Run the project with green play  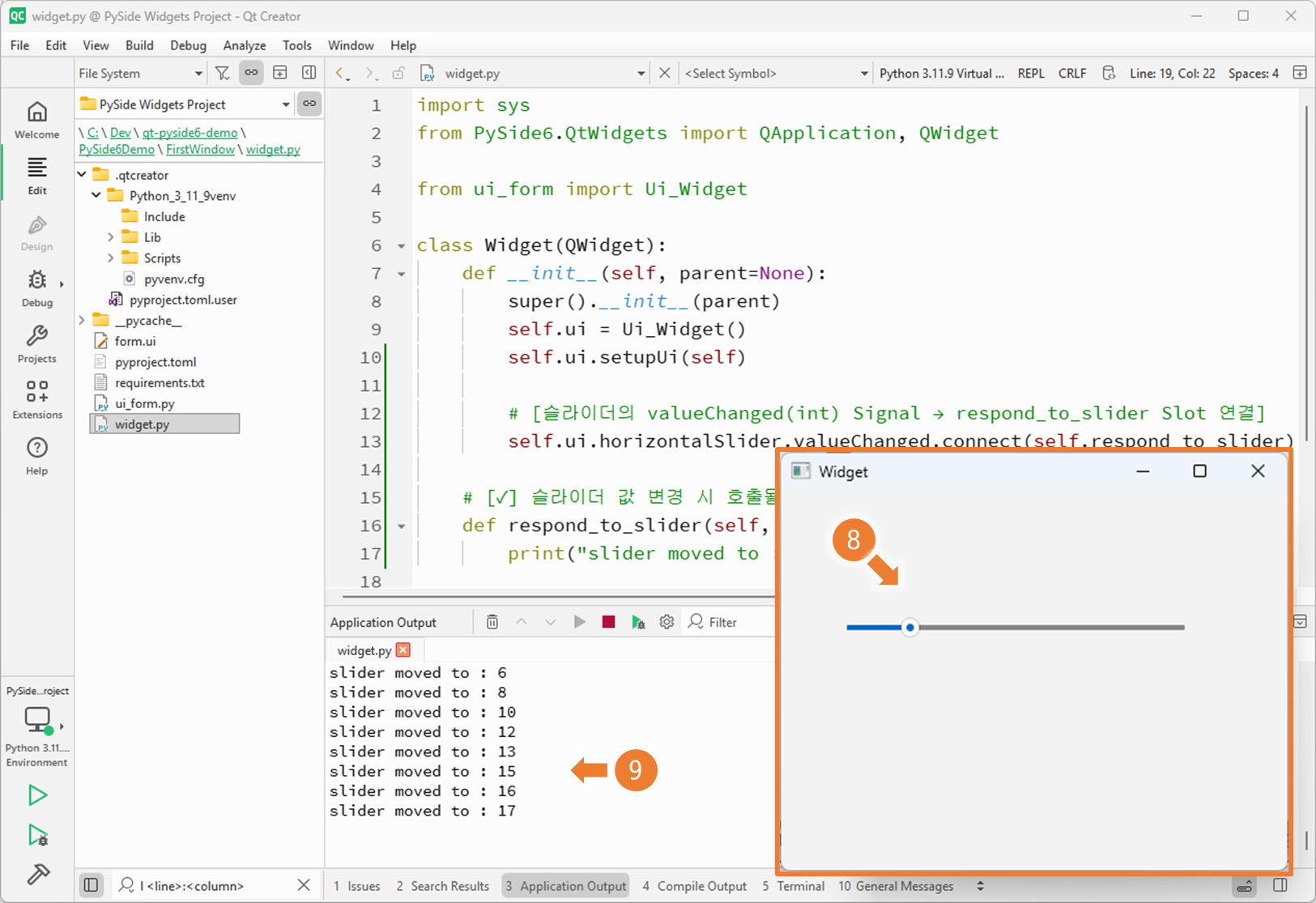37,795
